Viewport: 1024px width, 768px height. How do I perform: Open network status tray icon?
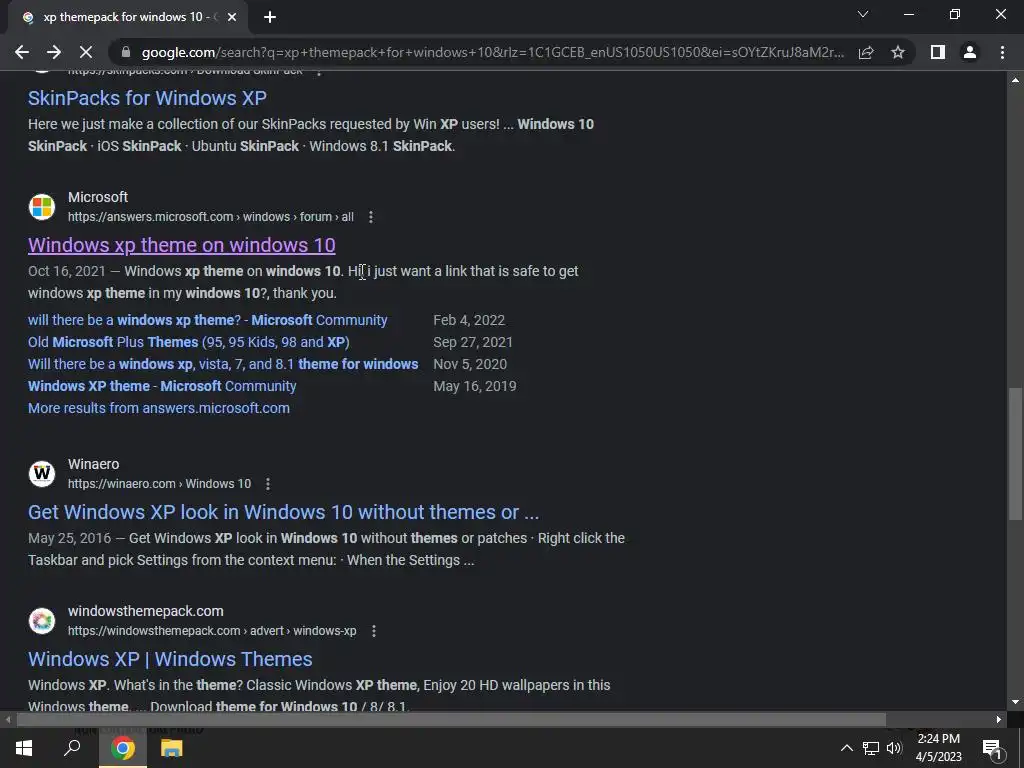(x=871, y=748)
